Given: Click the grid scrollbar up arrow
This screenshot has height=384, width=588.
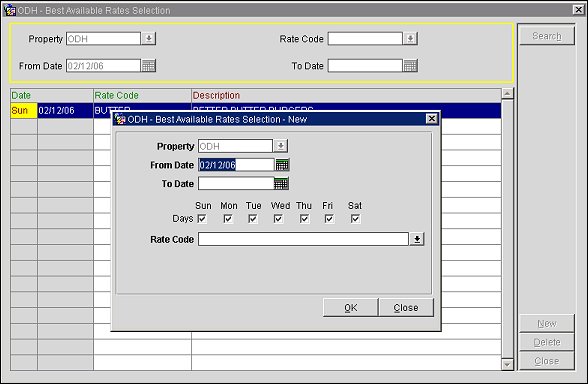Looking at the screenshot, I should (x=507, y=93).
